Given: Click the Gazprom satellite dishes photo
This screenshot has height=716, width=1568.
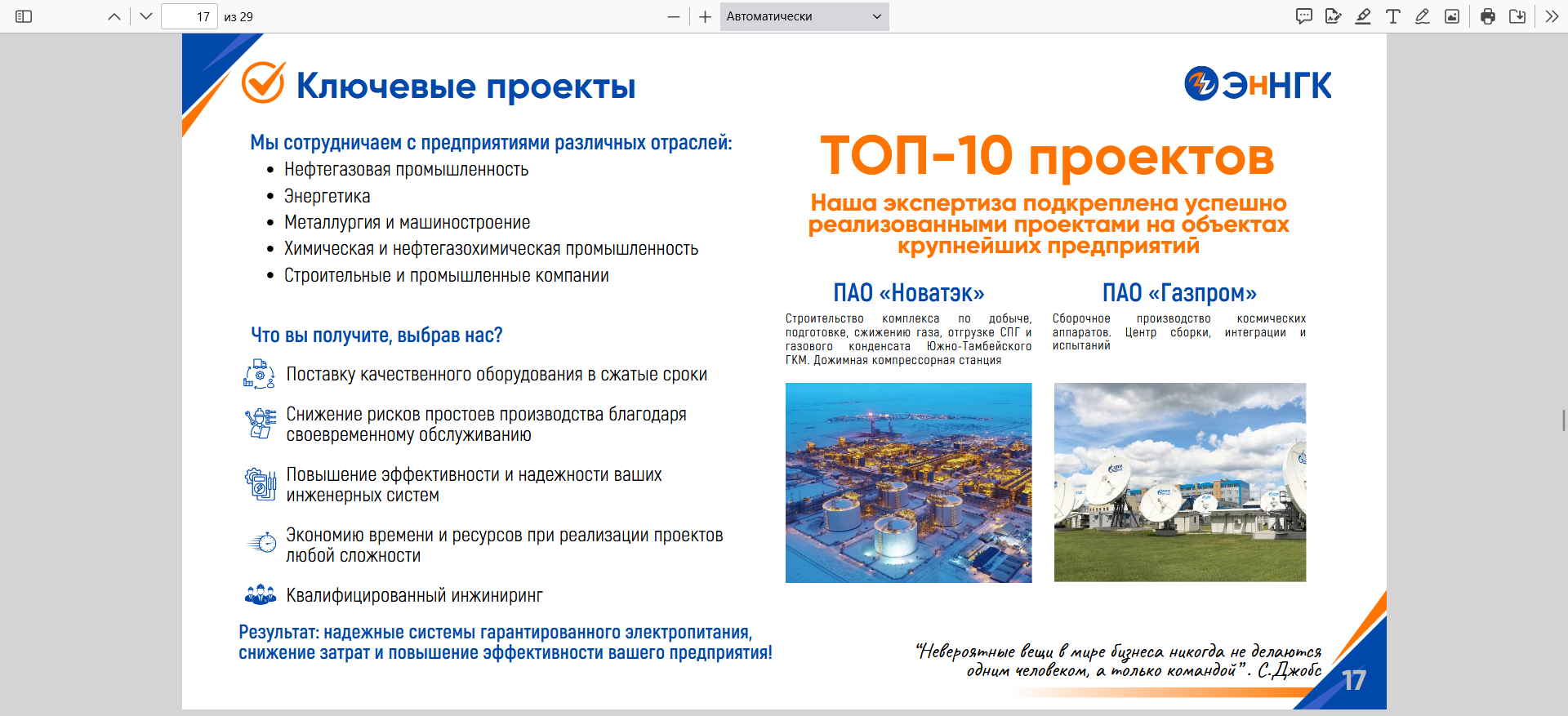Looking at the screenshot, I should point(1180,483).
